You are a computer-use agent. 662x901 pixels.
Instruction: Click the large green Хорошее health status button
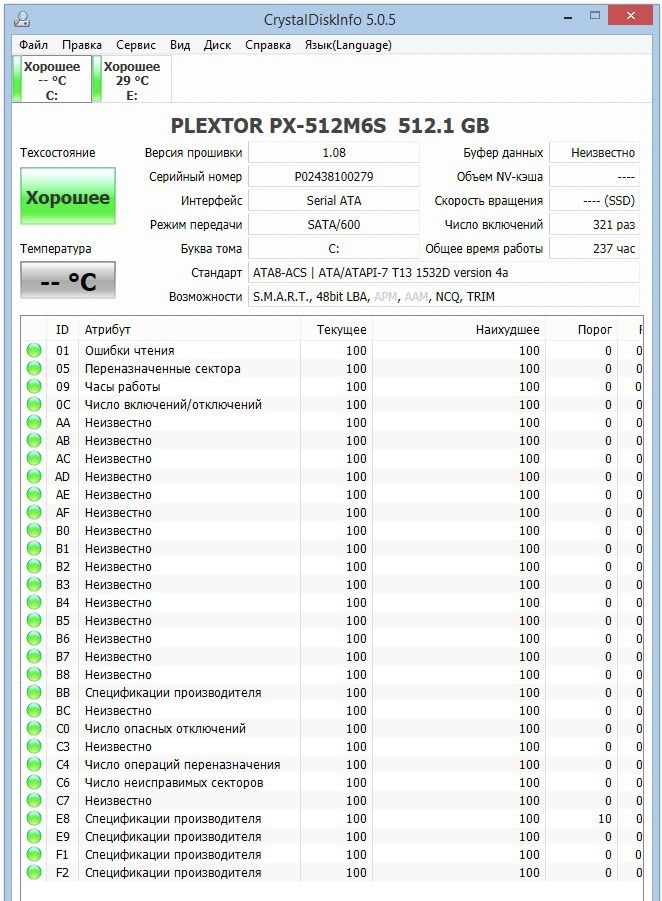68,197
